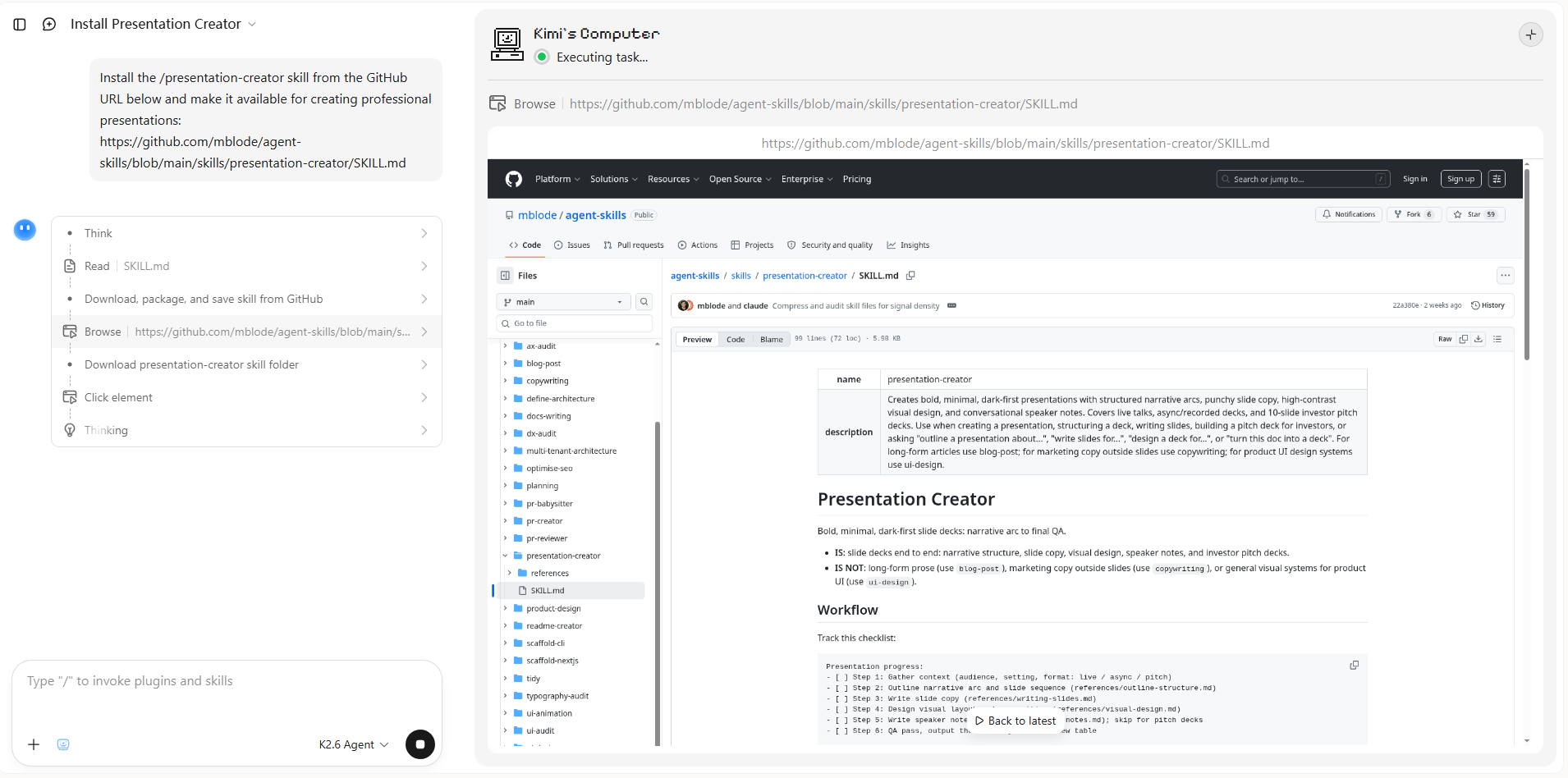
Task: Click the Go to file field
Action: point(575,323)
